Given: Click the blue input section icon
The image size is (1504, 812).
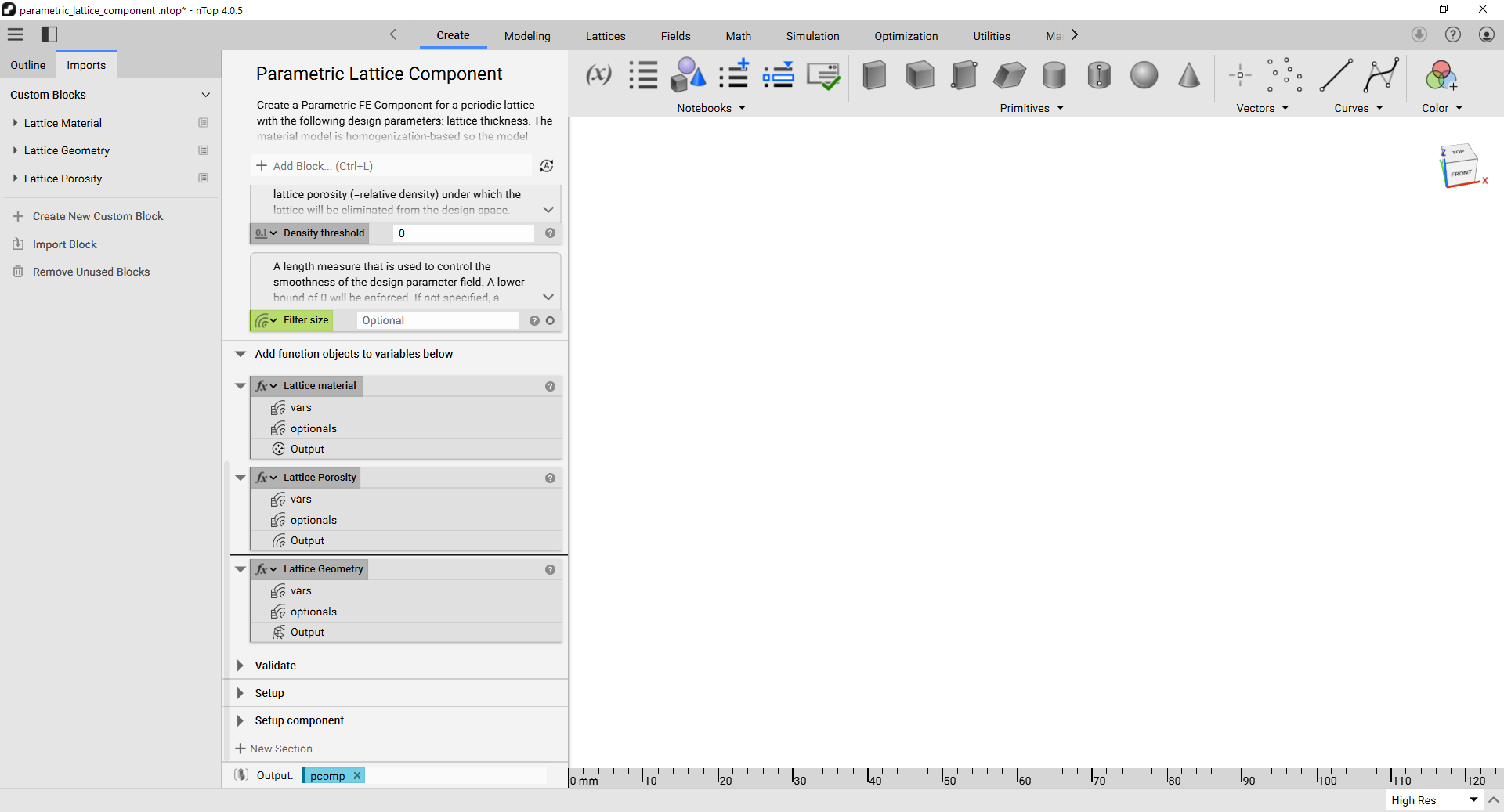Looking at the screenshot, I should click(779, 75).
